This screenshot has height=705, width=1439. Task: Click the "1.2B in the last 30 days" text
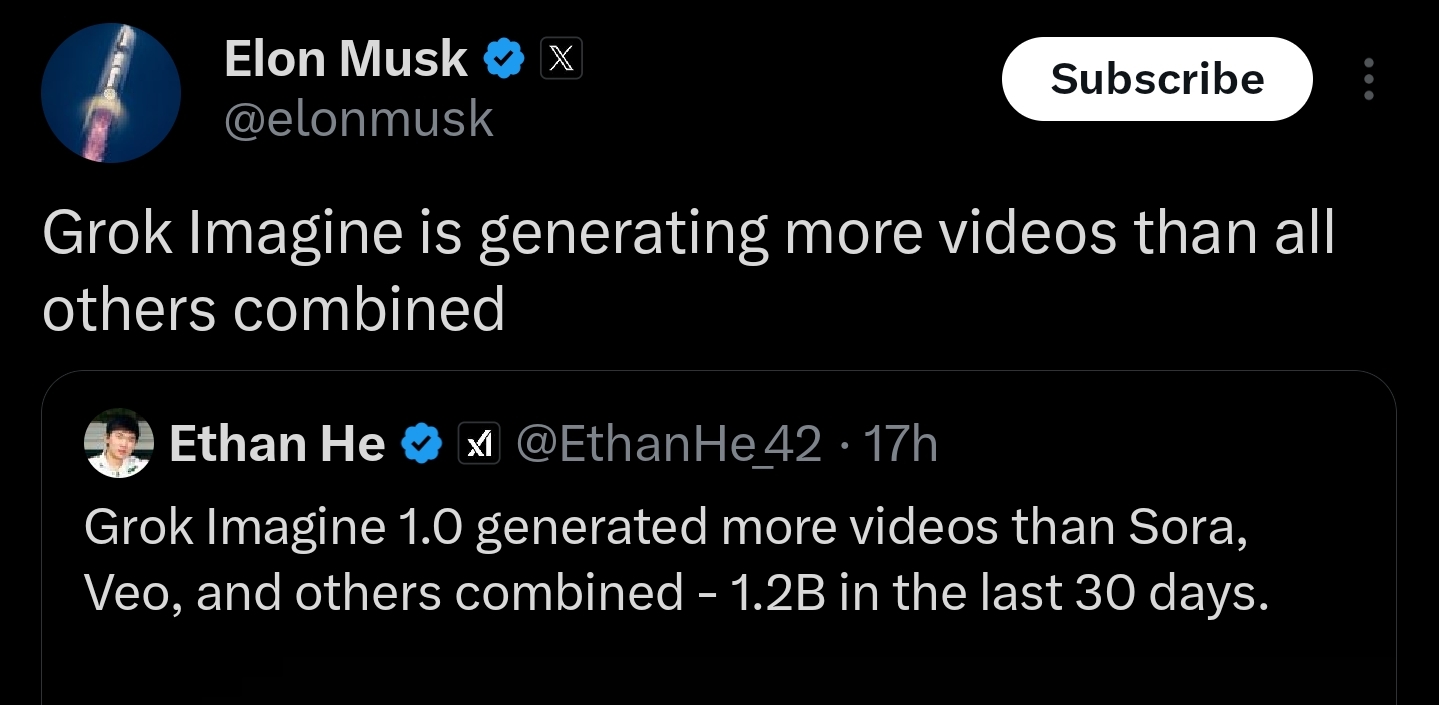point(999,593)
